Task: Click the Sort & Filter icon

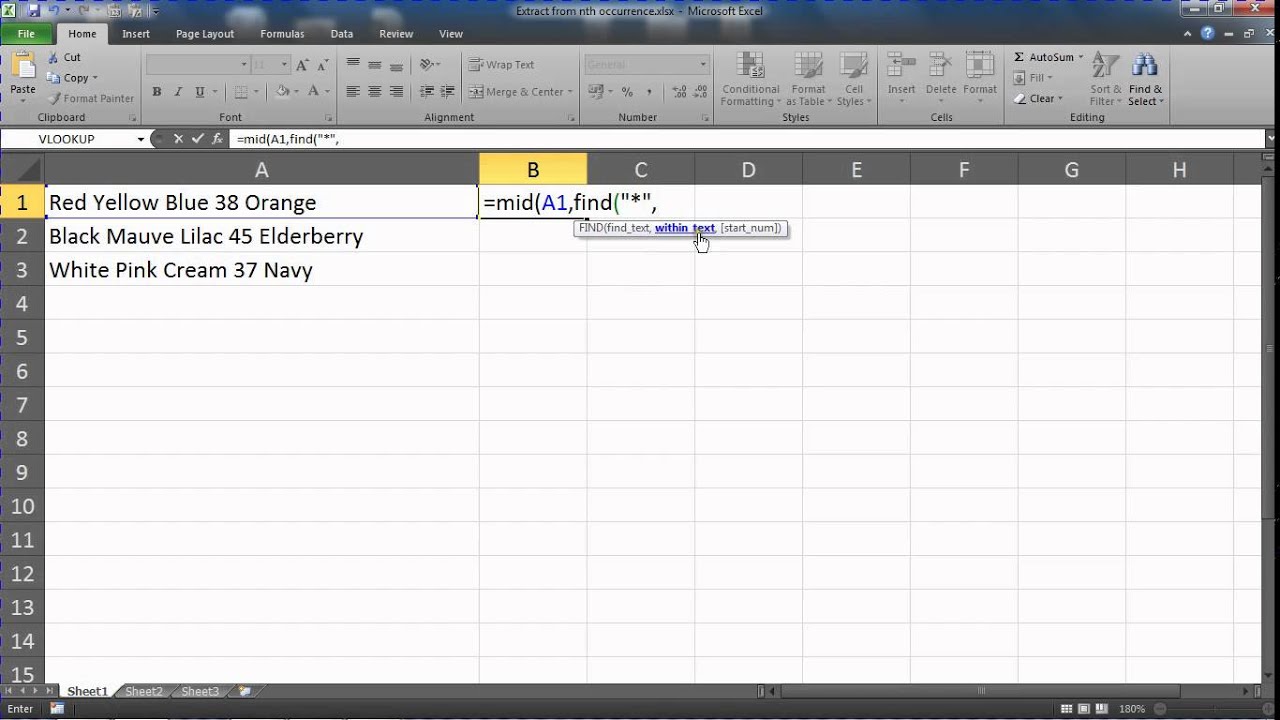Action: click(x=1104, y=79)
